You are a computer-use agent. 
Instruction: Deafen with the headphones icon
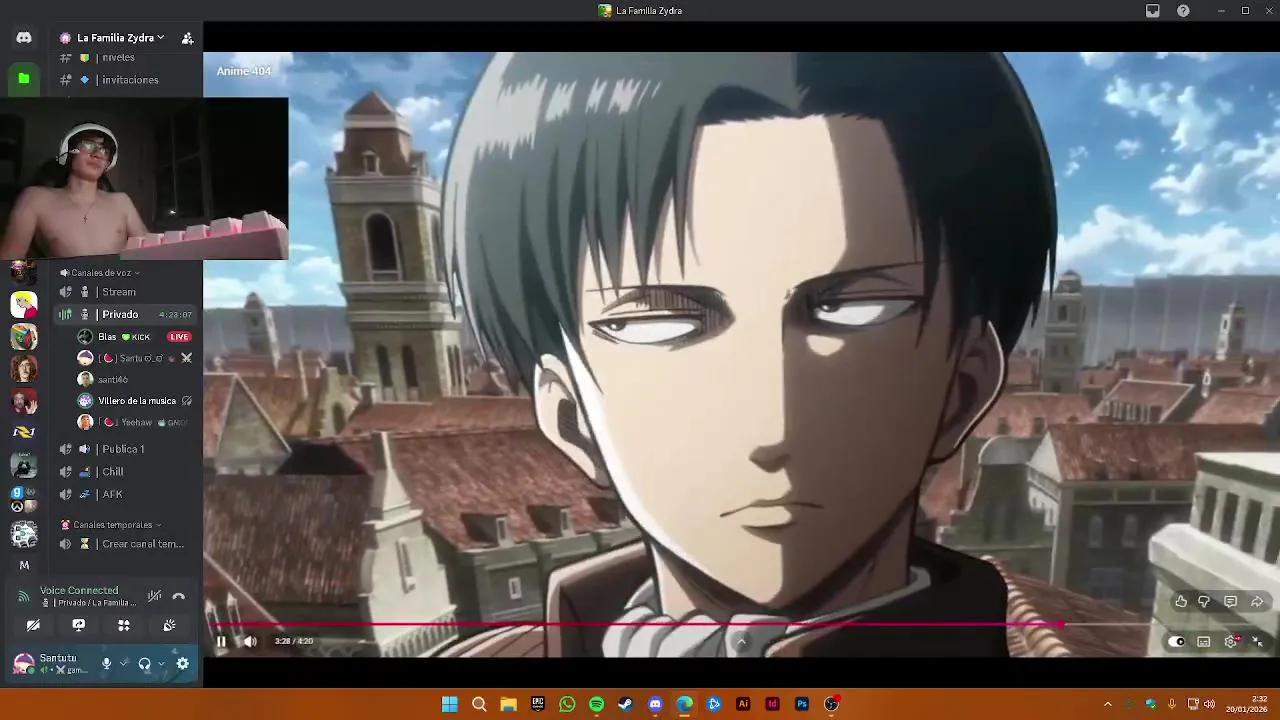pos(144,663)
